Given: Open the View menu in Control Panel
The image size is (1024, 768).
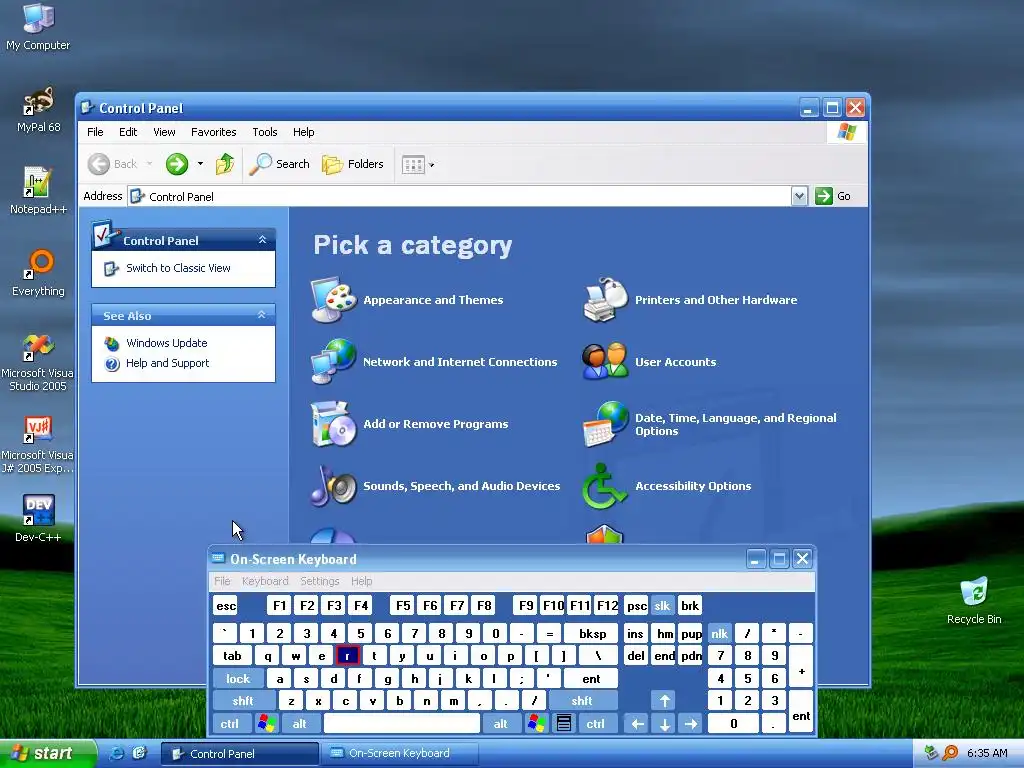Looking at the screenshot, I should tap(164, 132).
